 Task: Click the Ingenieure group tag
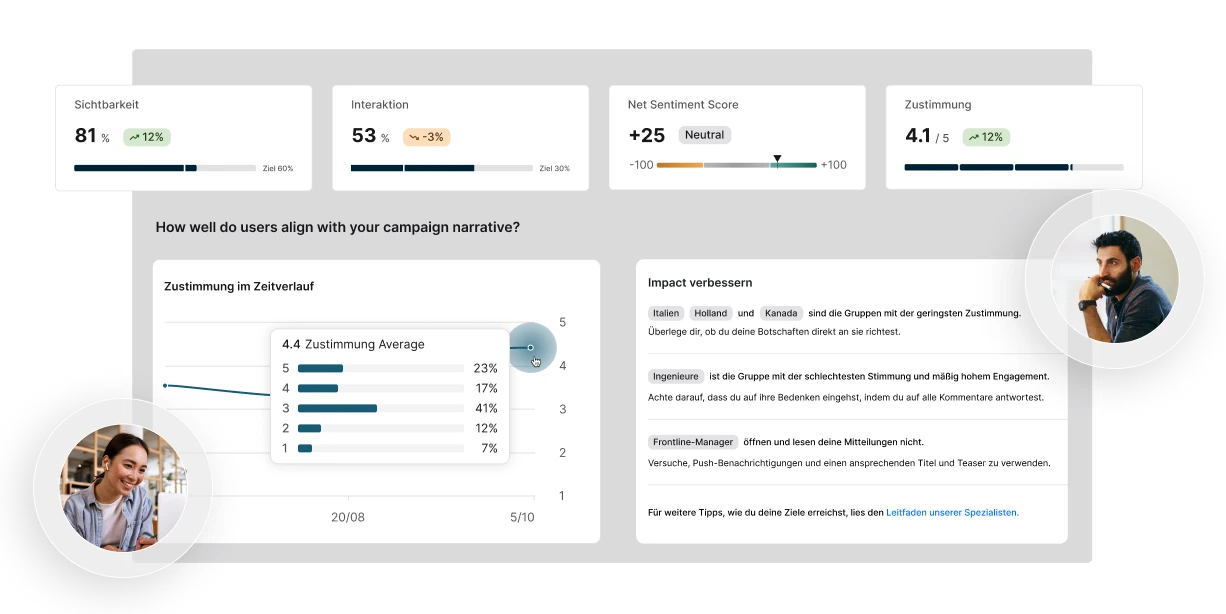[x=675, y=376]
